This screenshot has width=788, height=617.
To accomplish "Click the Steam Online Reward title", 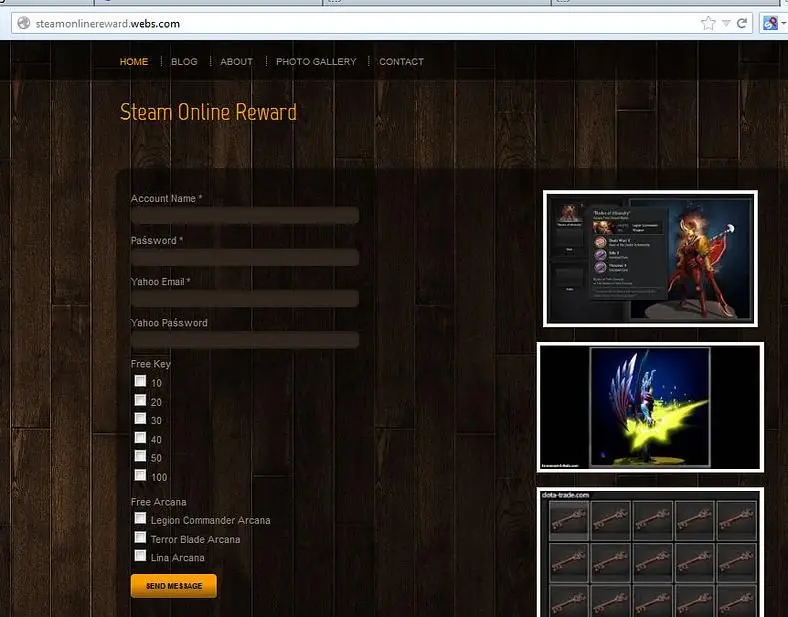I will tap(208, 112).
